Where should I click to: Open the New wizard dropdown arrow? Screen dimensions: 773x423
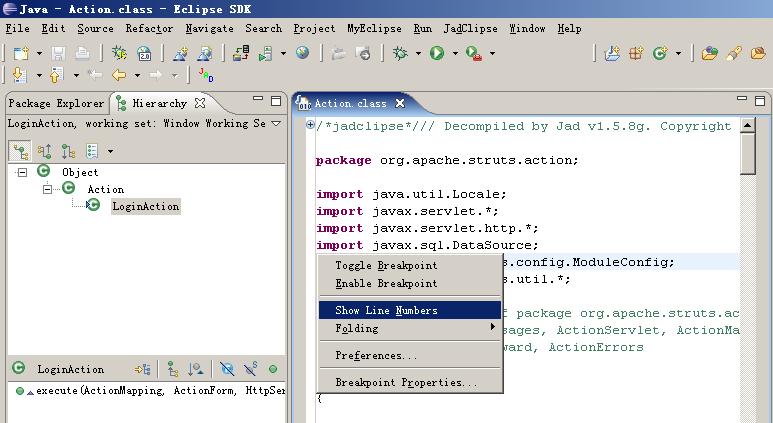click(x=39, y=53)
